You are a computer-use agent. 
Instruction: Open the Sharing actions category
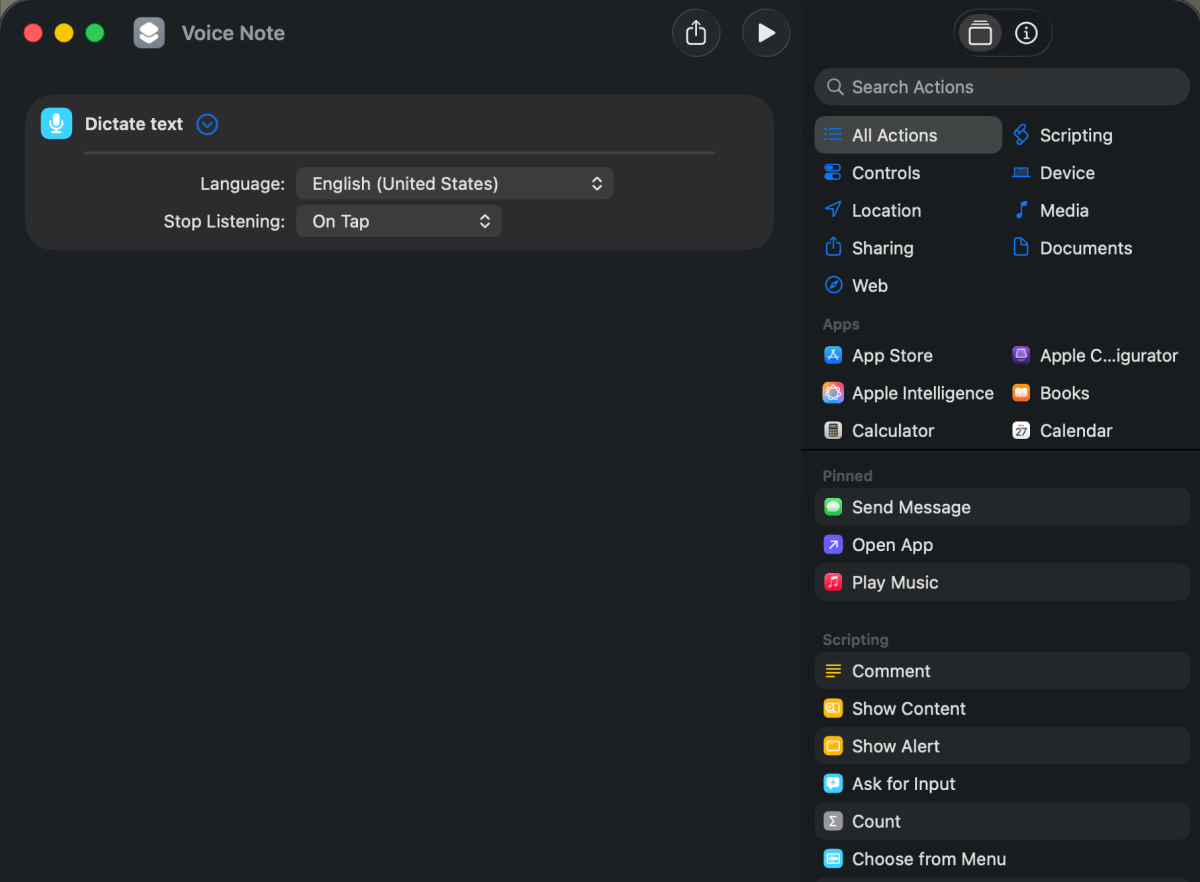click(x=882, y=247)
